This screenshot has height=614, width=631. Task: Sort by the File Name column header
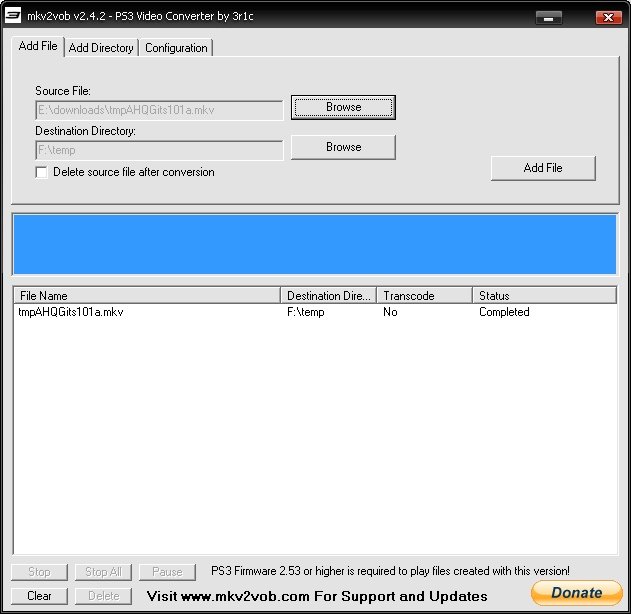[x=147, y=296]
